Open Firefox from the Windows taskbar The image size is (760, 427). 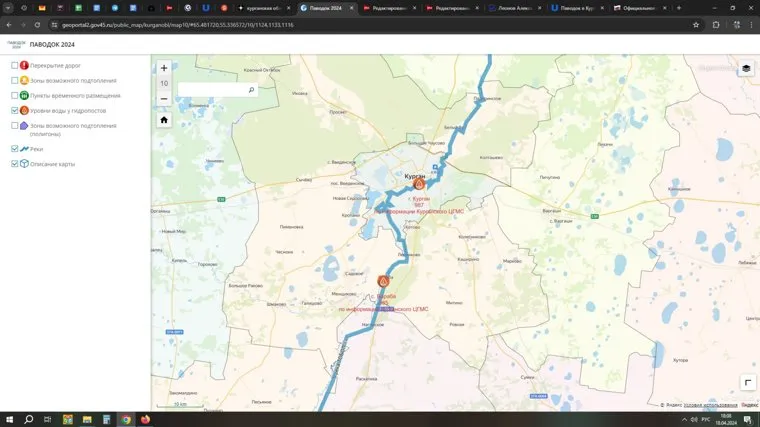tap(145, 419)
